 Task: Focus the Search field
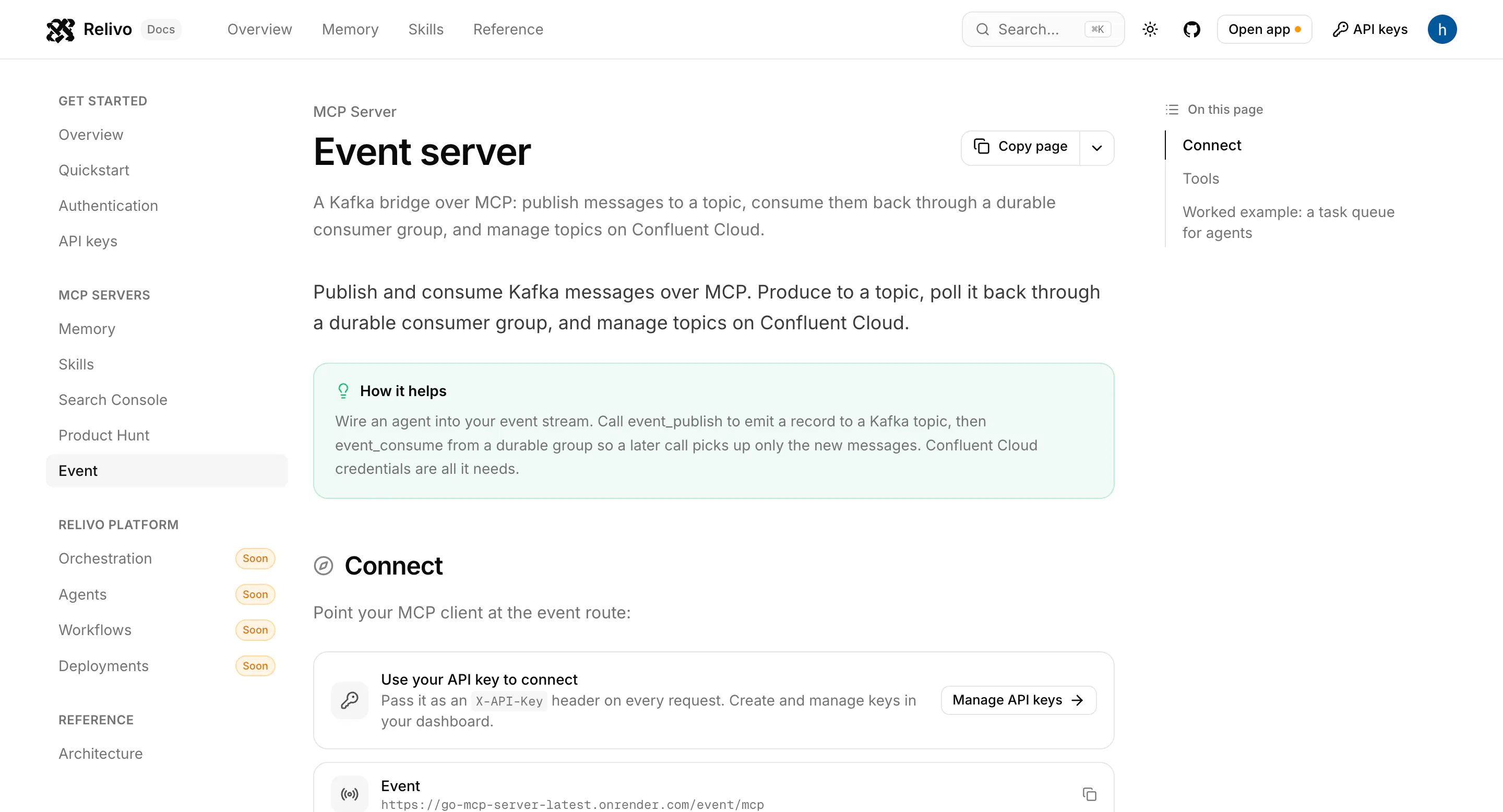pos(1043,29)
